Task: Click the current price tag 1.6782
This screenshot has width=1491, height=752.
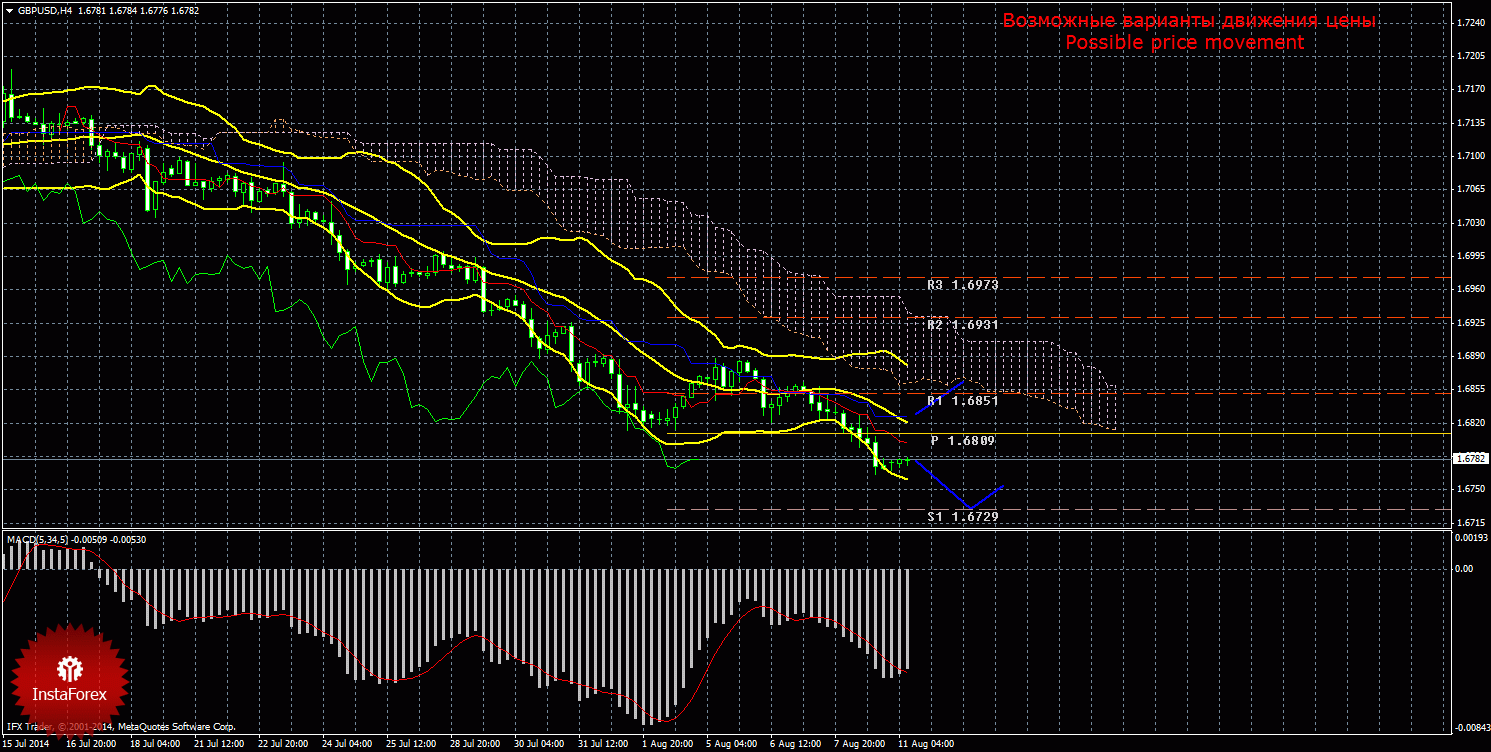Action: click(1469, 458)
